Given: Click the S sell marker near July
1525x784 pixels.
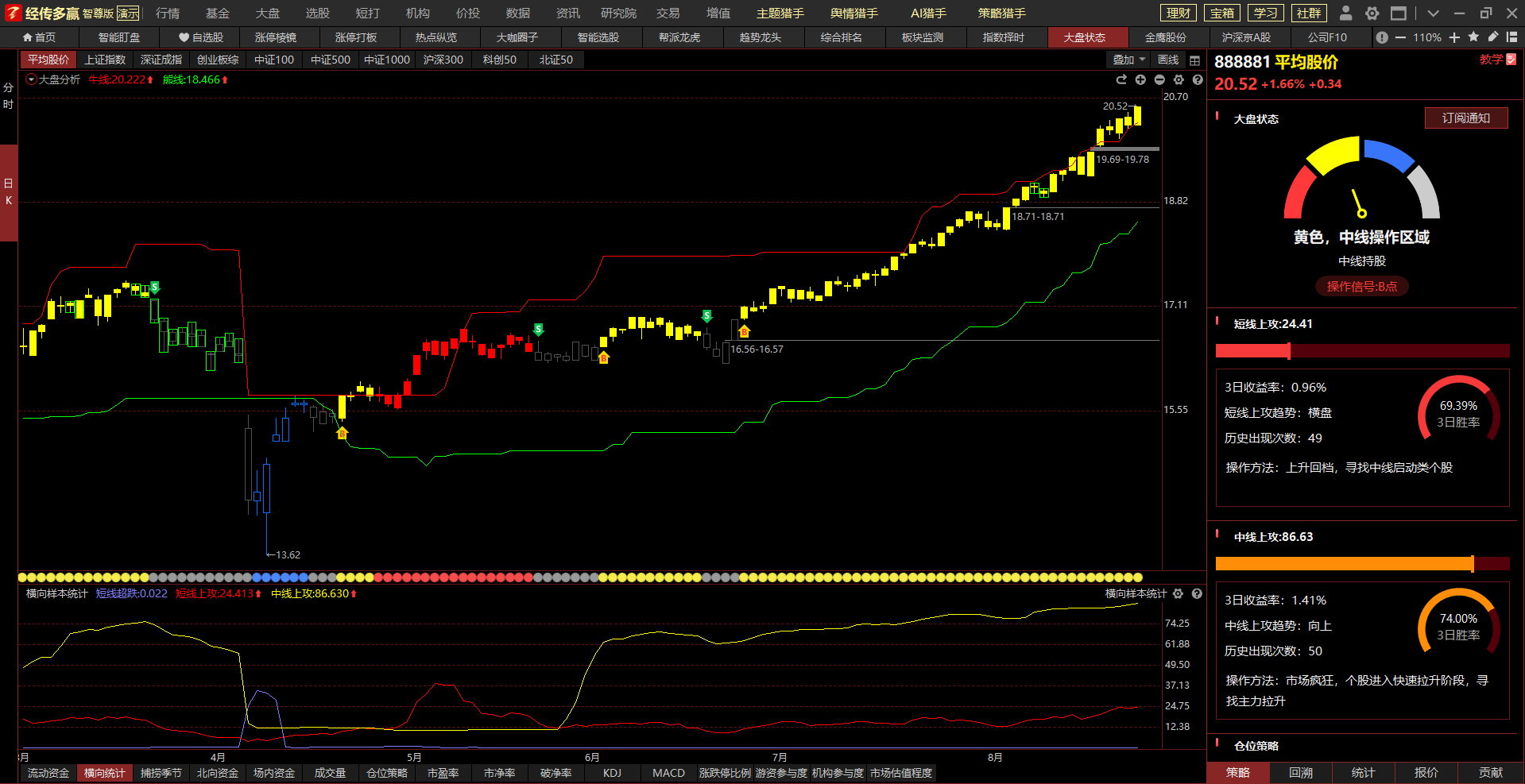Looking at the screenshot, I should point(706,316).
